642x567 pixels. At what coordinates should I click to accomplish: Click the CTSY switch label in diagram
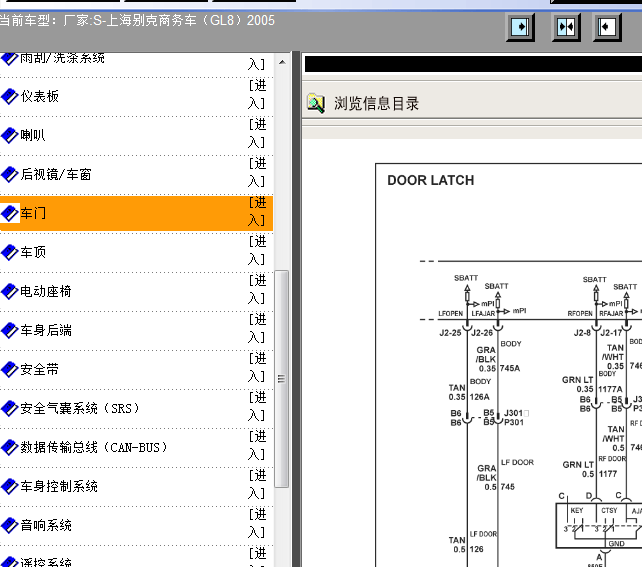tap(609, 511)
